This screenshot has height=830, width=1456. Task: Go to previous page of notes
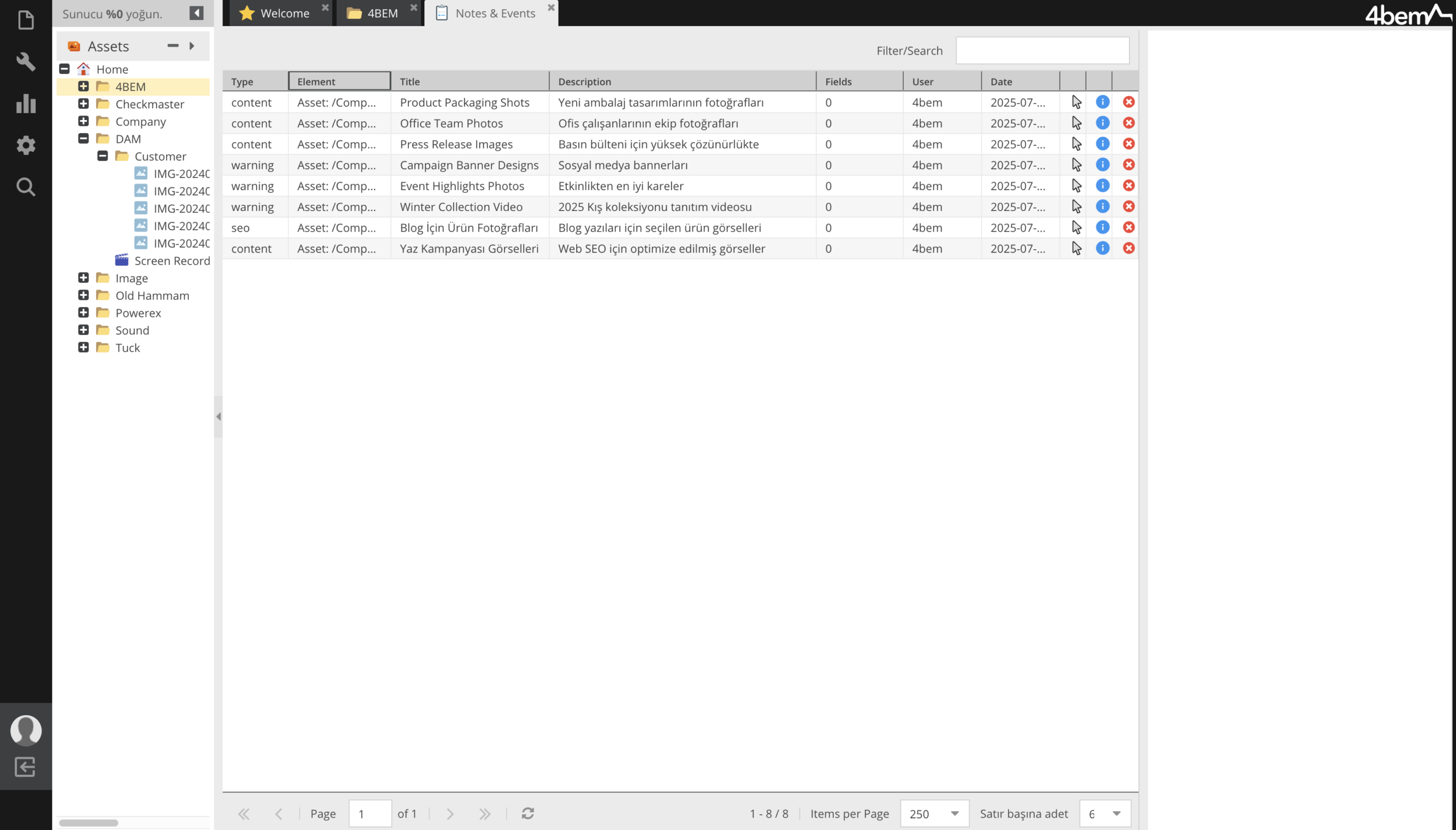coord(278,814)
